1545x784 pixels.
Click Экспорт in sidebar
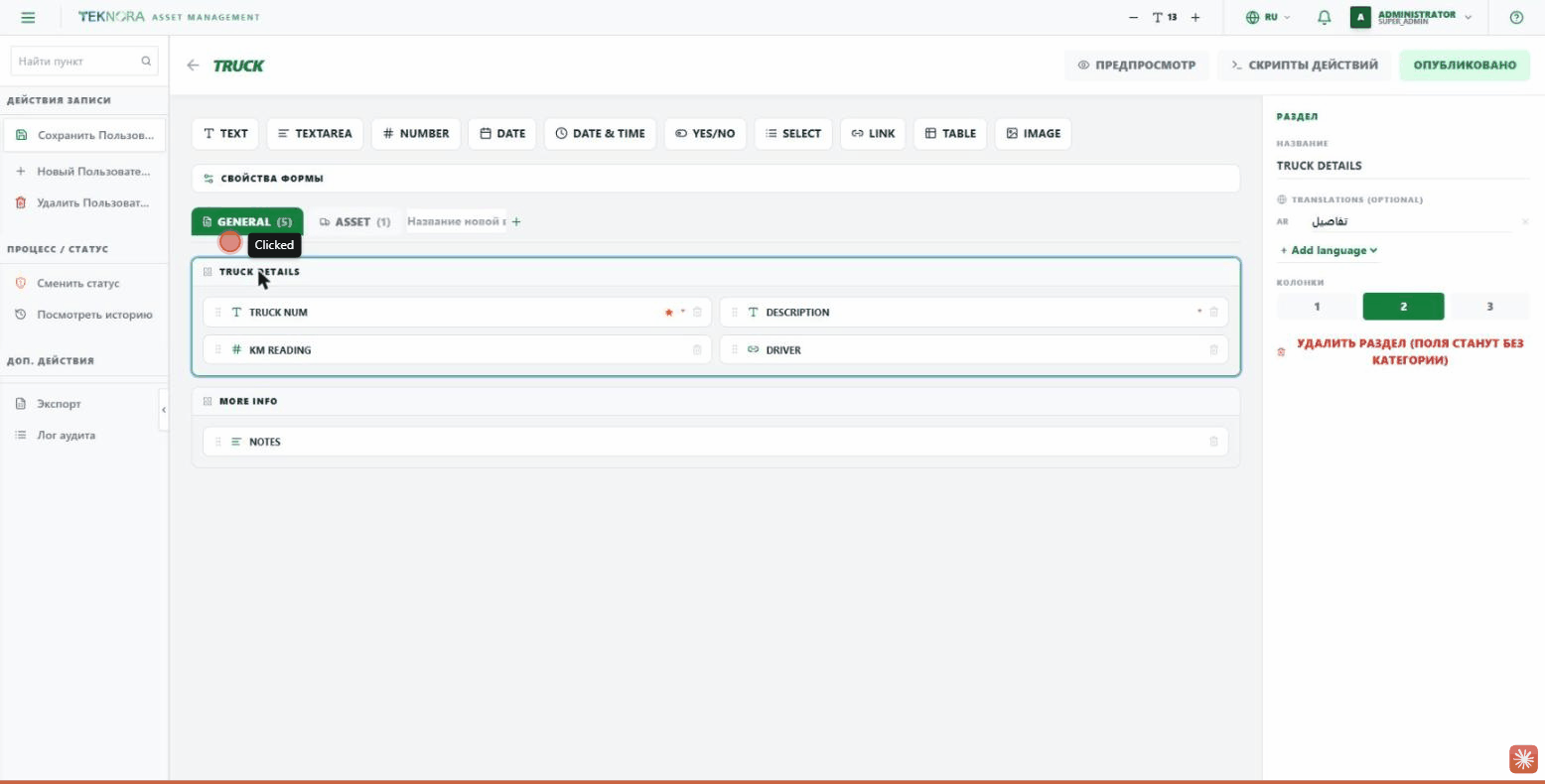tap(84, 404)
